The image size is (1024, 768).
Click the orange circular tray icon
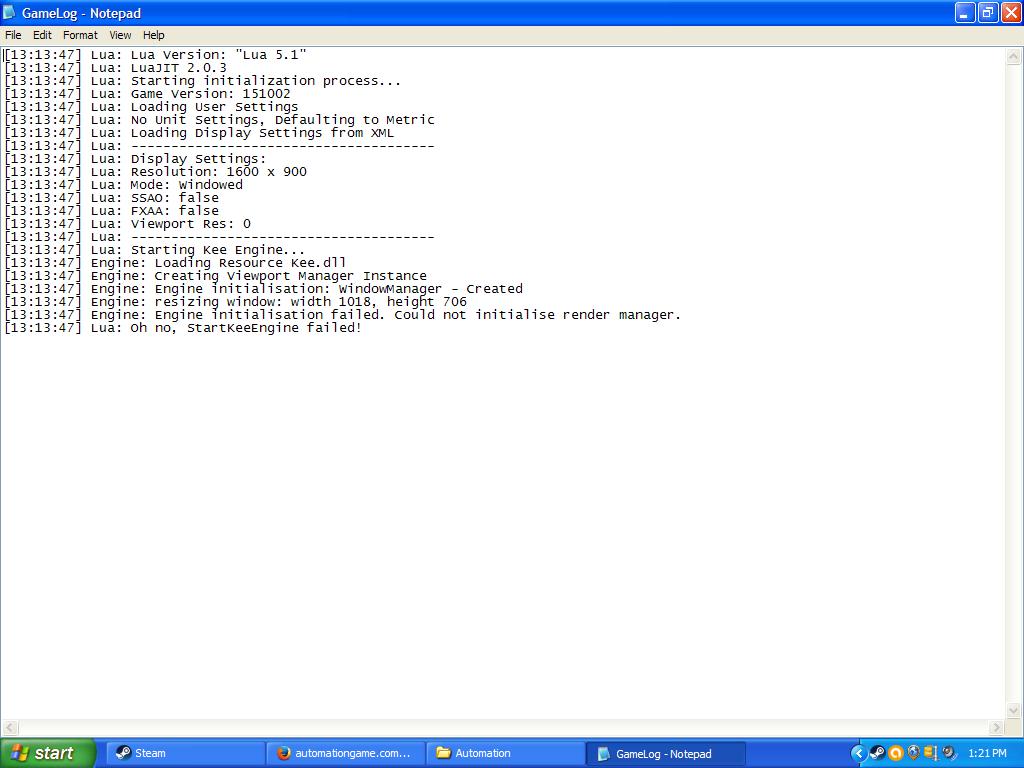tap(896, 754)
